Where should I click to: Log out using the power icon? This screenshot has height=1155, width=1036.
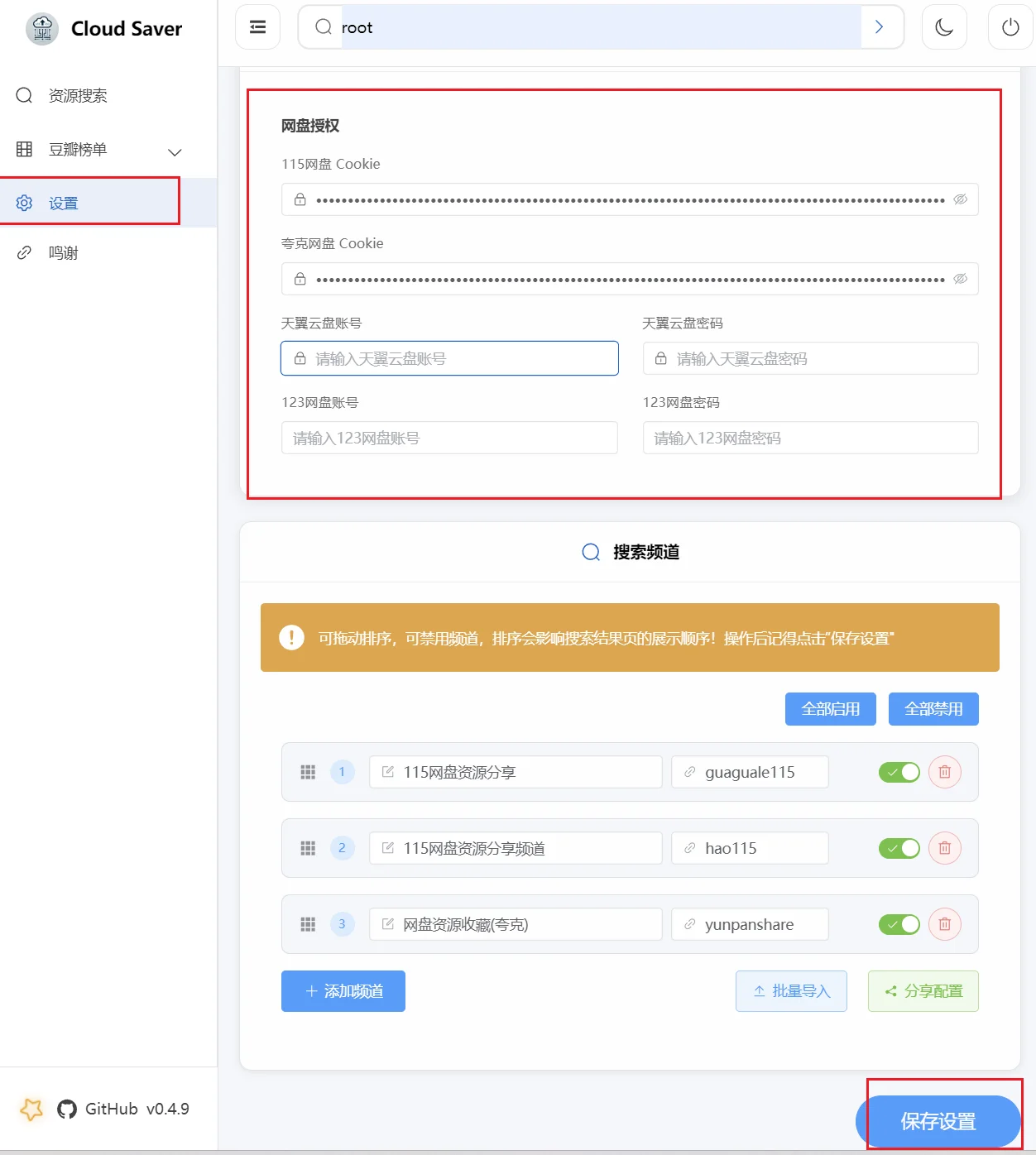1010,27
